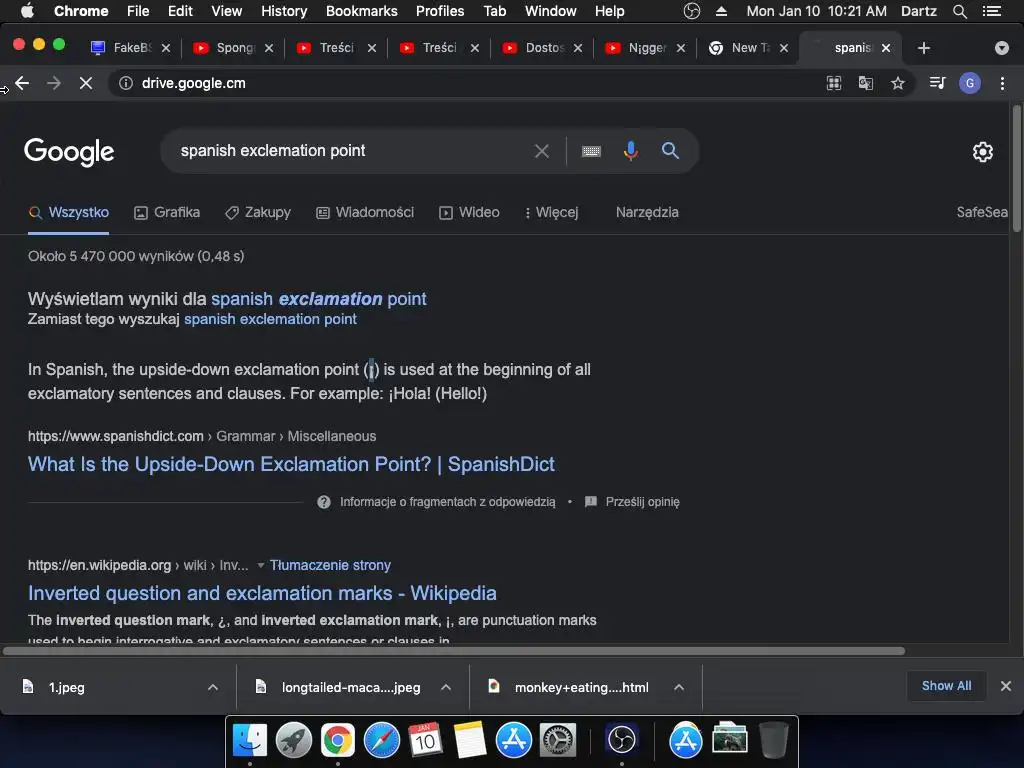1024x768 pixels.
Task: Open the media control playlist icon
Action: coord(937,83)
